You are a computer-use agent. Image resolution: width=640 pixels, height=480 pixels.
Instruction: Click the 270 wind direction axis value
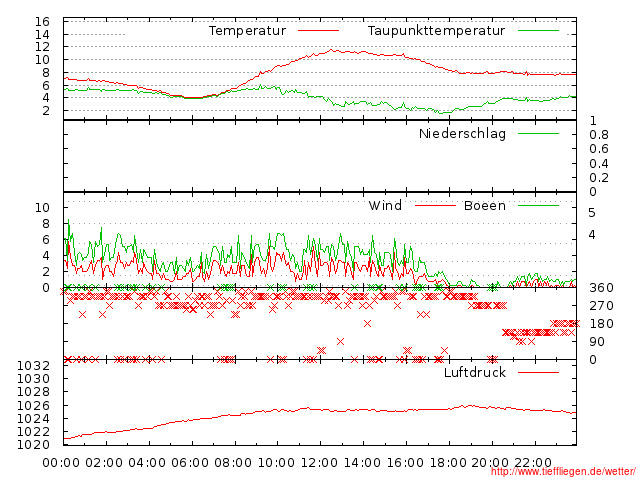point(601,306)
